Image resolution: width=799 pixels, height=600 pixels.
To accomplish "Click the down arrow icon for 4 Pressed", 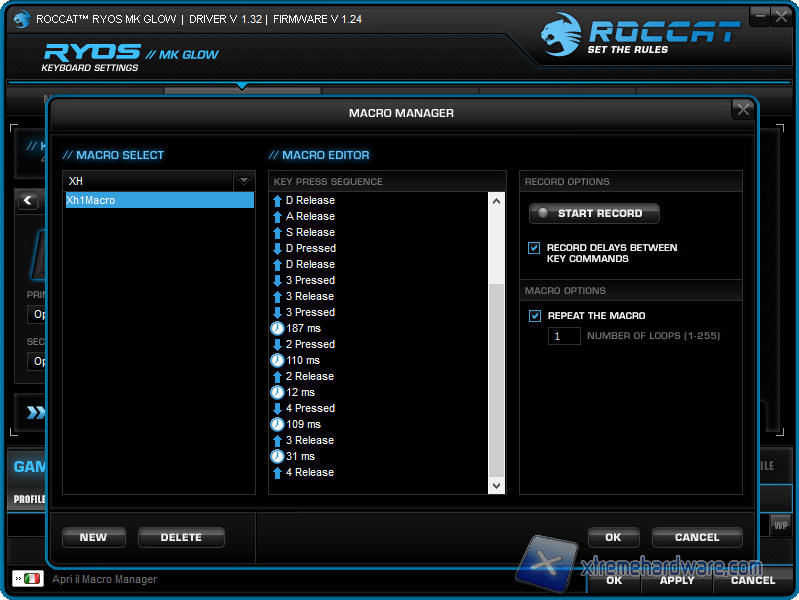I will [277, 408].
